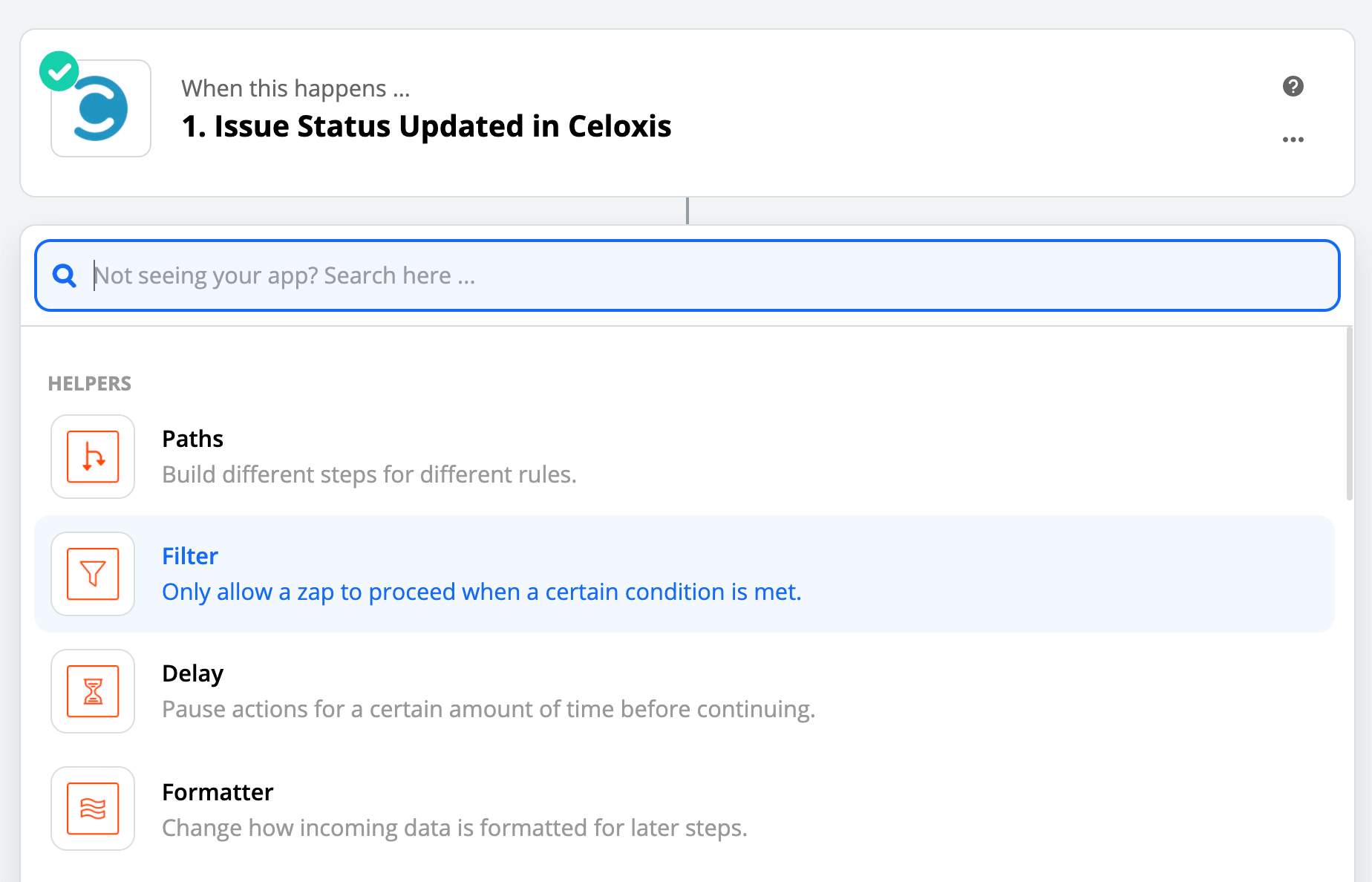Select the Paths helper title
The height and width of the screenshot is (882, 1372).
click(192, 439)
